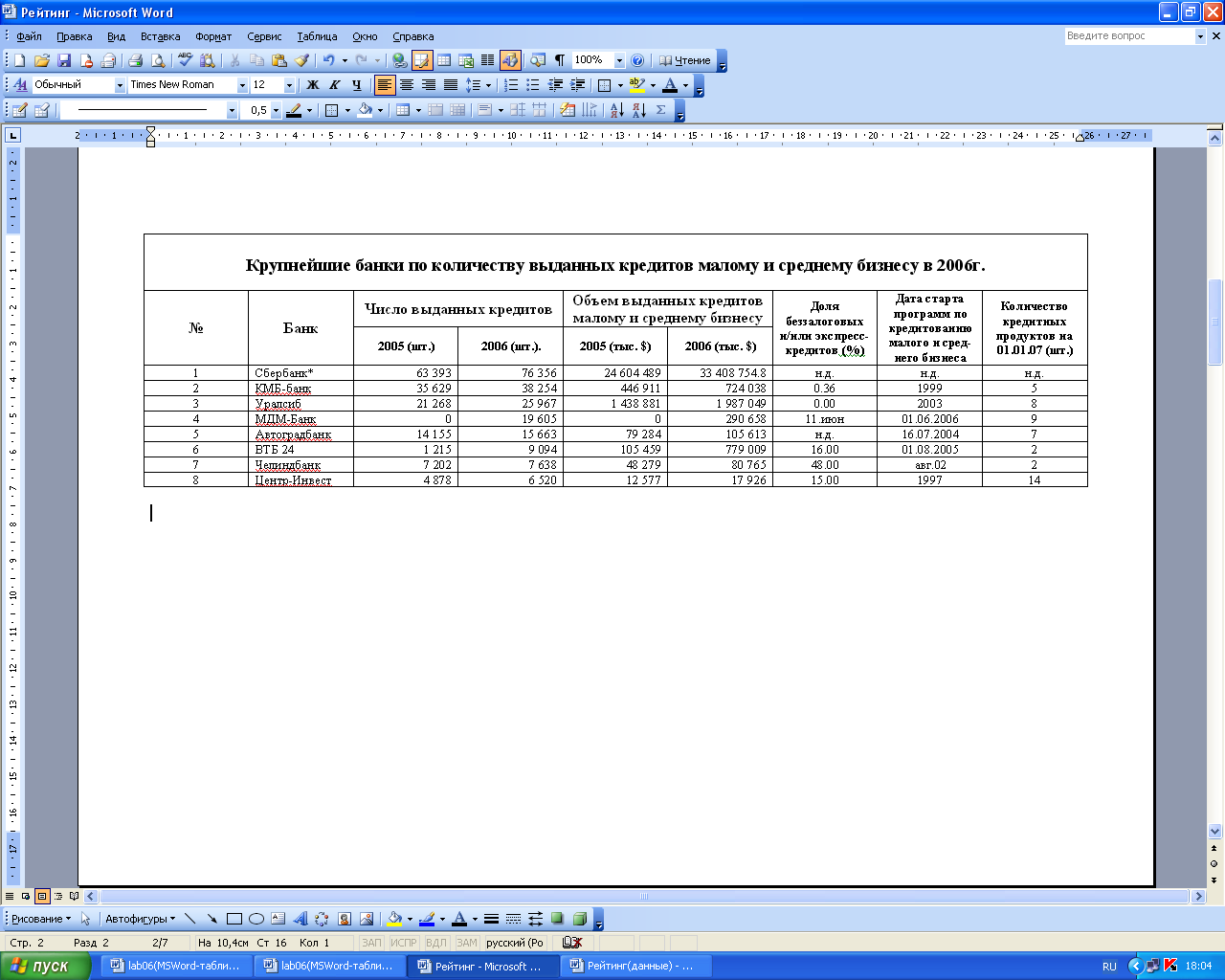This screenshot has width=1225, height=980.
Task: Open Print Preview magnifier icon
Action: pyautogui.click(x=157, y=60)
